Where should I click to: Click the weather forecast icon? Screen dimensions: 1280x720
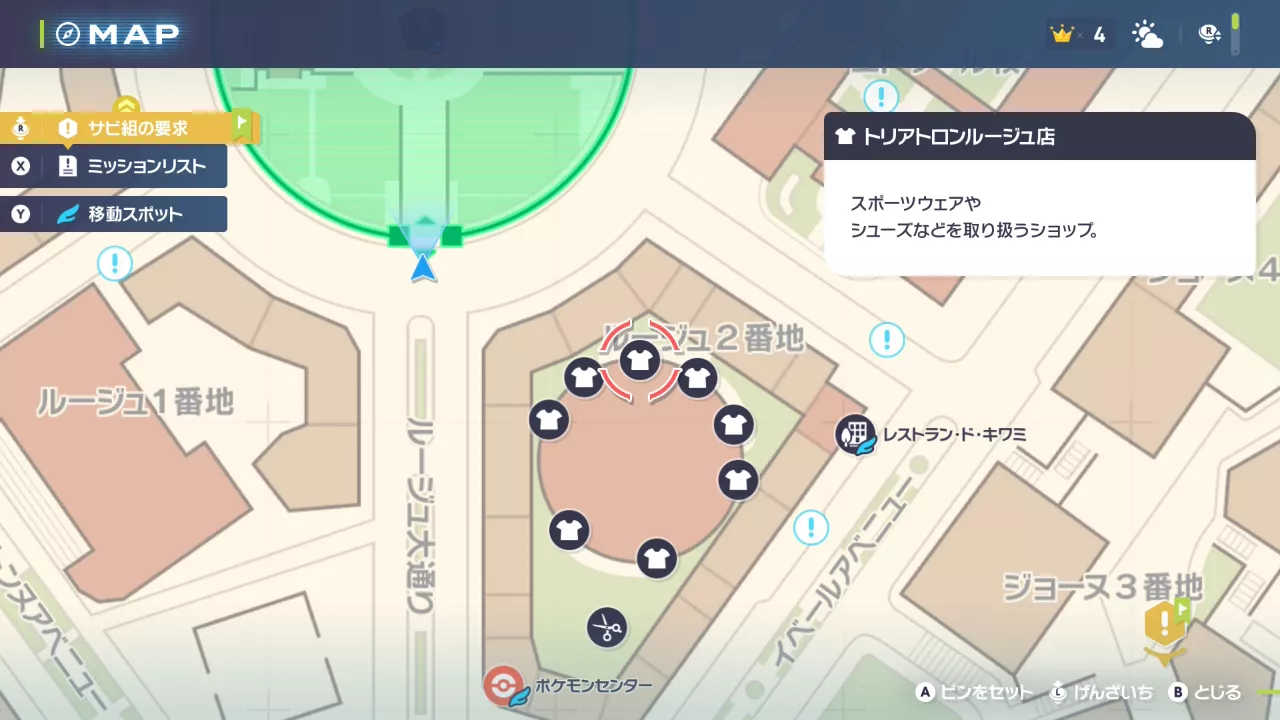[1147, 34]
